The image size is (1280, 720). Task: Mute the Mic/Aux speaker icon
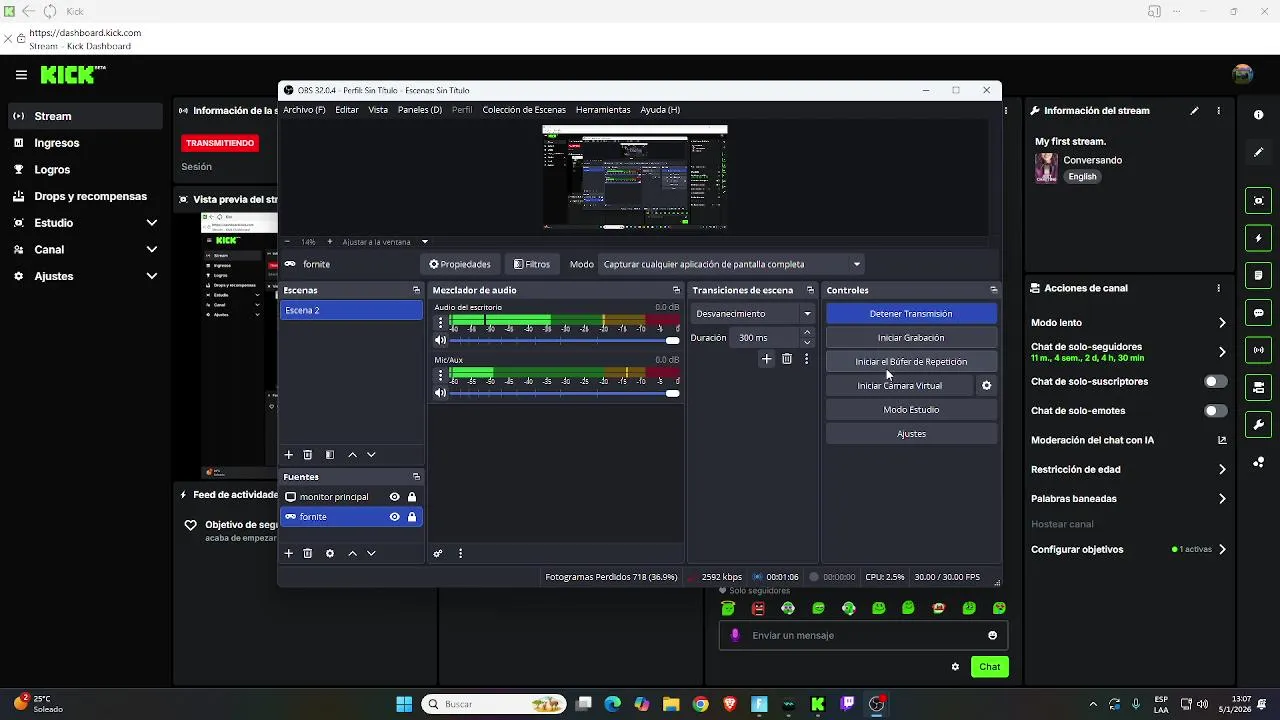click(440, 393)
